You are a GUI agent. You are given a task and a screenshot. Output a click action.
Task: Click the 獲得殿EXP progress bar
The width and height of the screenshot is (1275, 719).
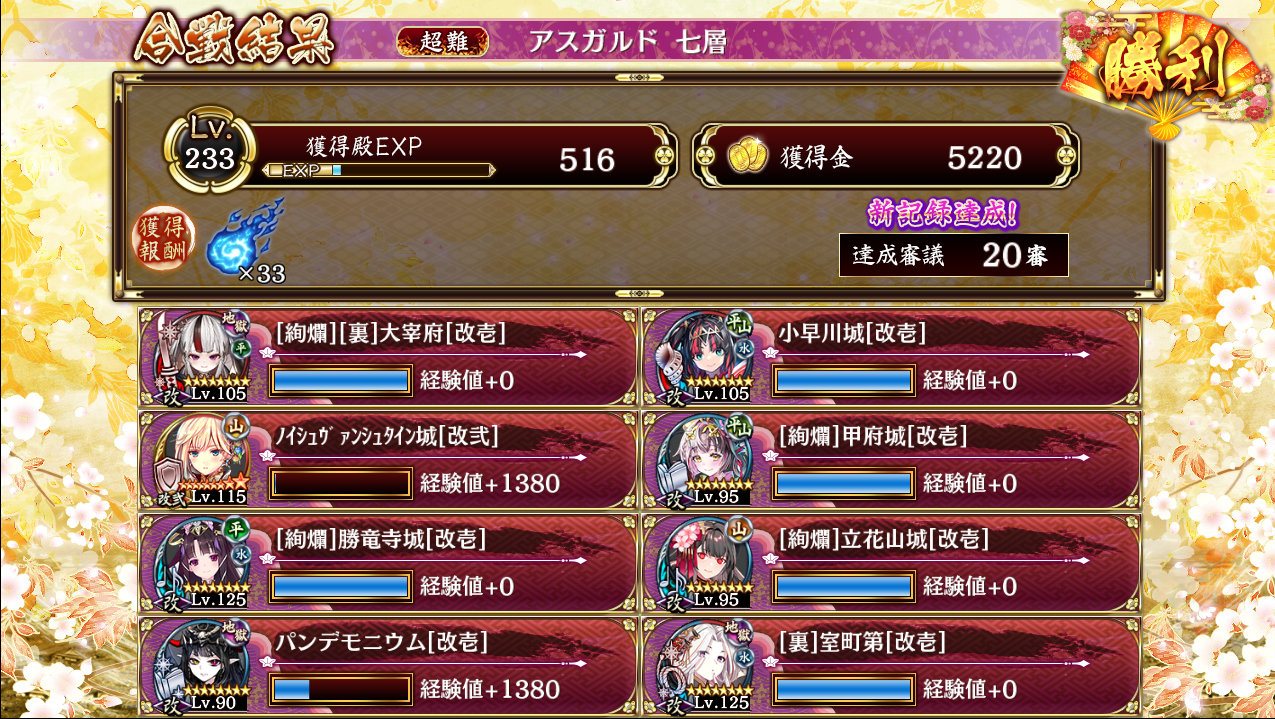(x=379, y=170)
